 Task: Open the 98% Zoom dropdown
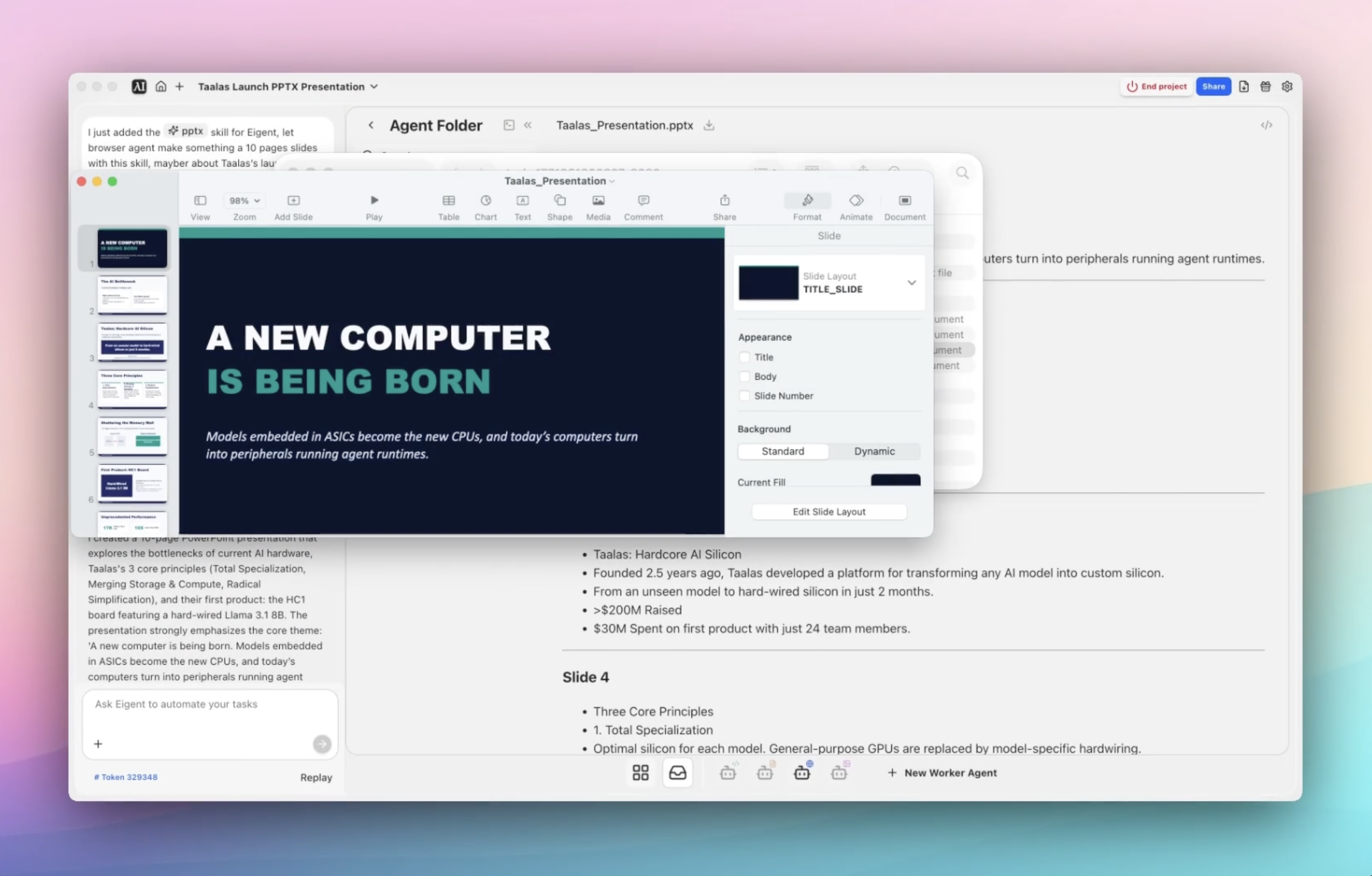click(244, 201)
